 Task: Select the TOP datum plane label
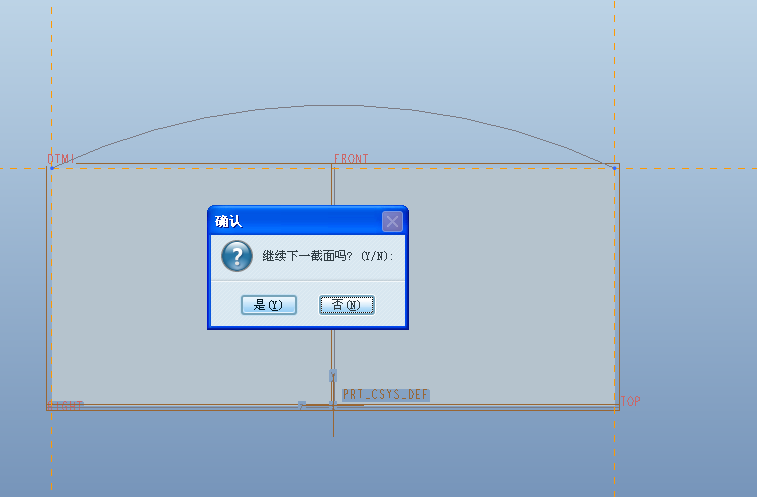(x=631, y=401)
